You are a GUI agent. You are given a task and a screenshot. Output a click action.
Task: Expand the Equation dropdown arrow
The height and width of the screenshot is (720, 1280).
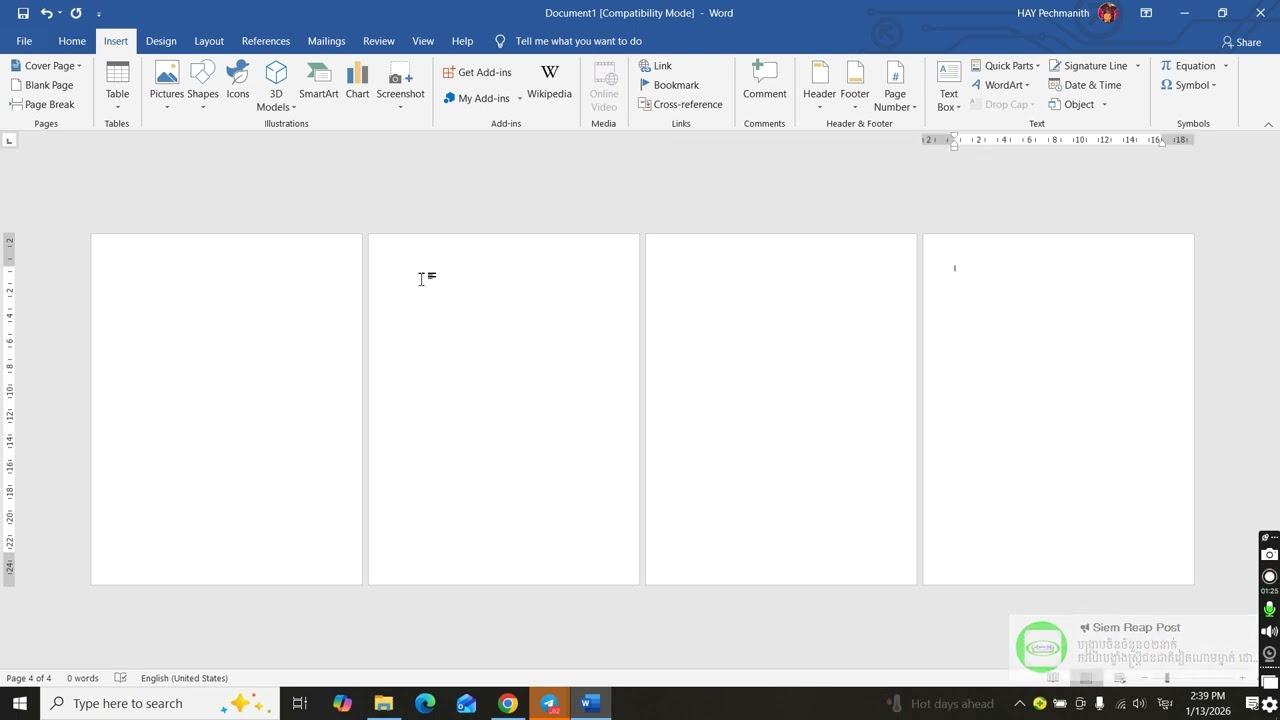point(1226,66)
